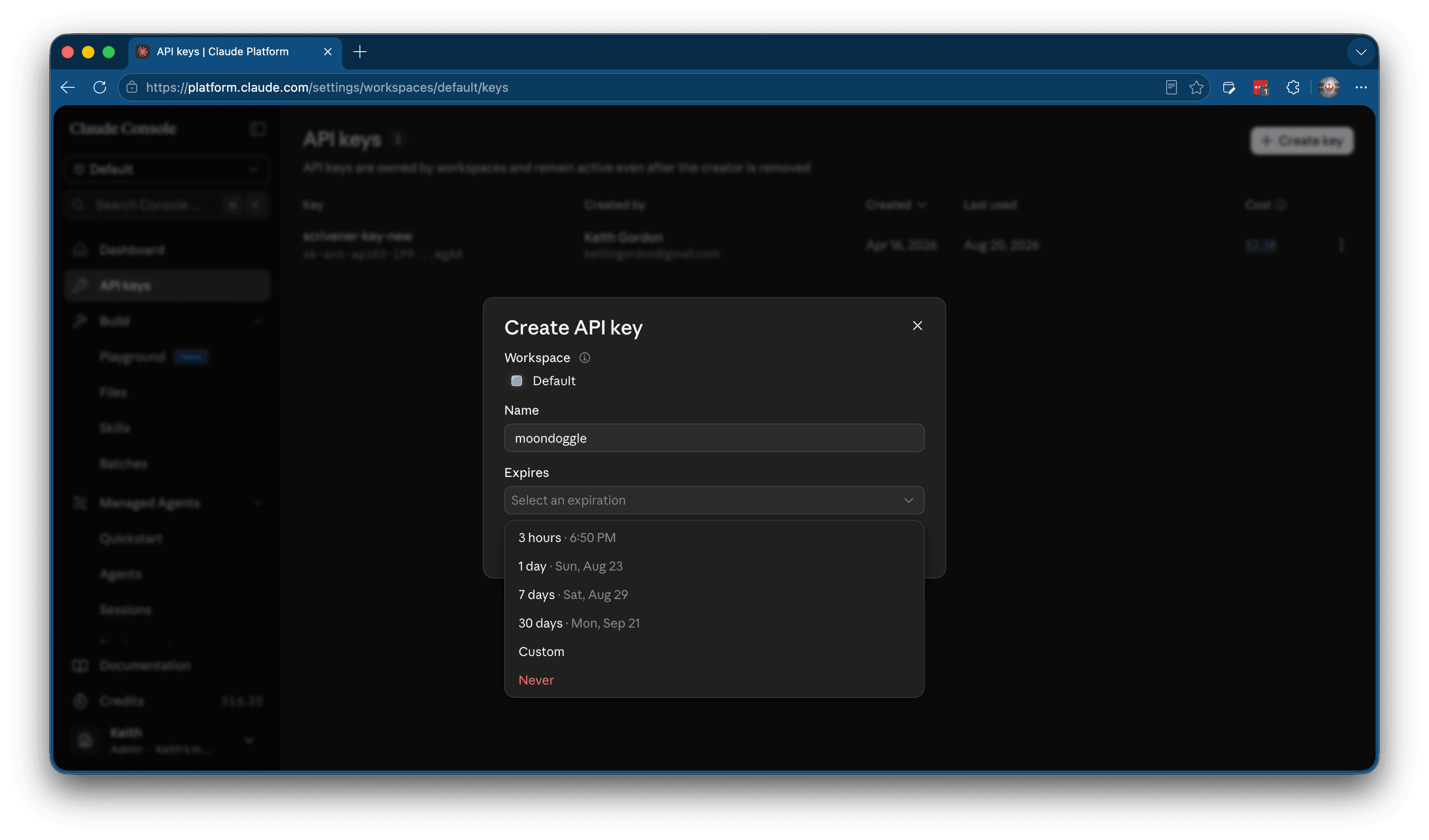Click the address bar URL
This screenshot has height=840, width=1429.
tap(327, 87)
